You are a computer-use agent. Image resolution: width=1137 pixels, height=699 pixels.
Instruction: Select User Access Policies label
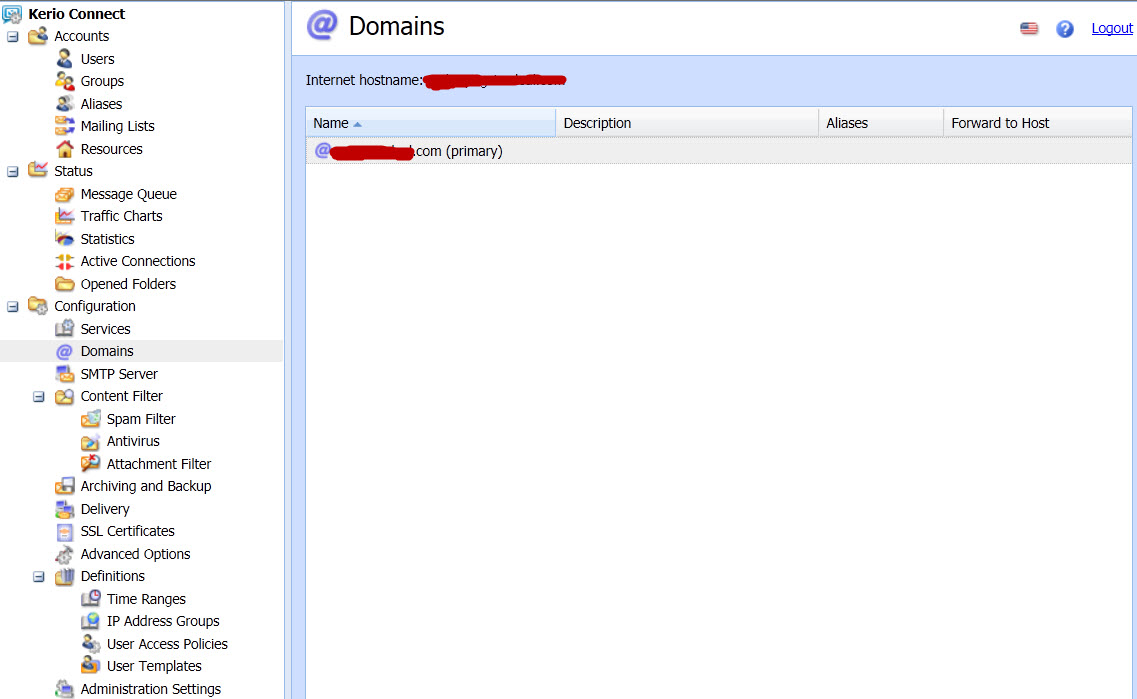pyautogui.click(x=167, y=643)
